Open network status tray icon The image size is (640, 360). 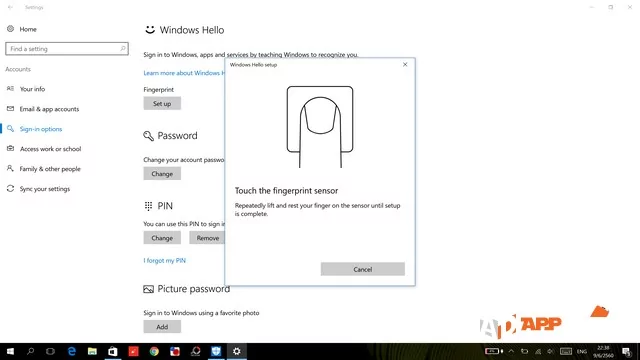pos(538,351)
